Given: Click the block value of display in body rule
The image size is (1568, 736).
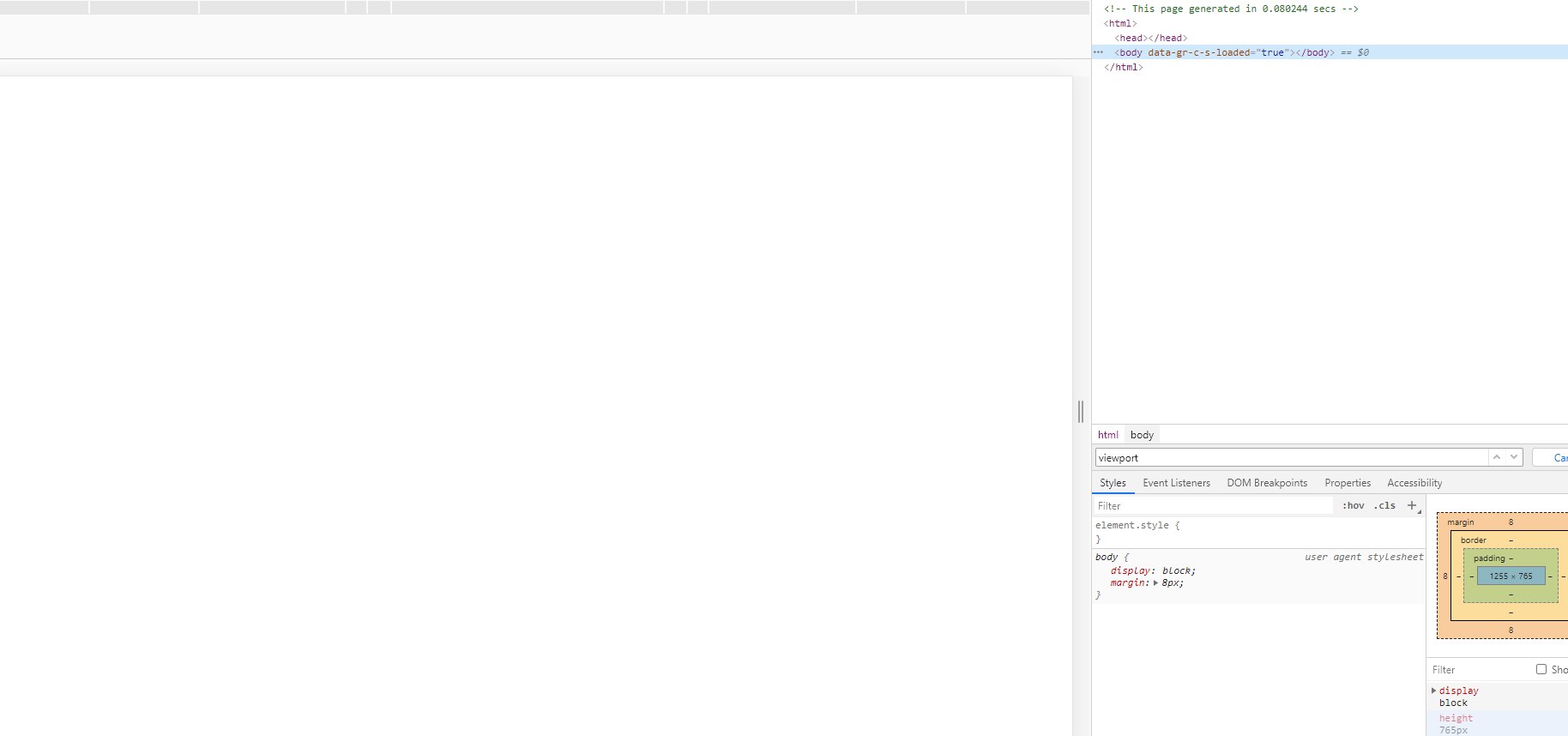Looking at the screenshot, I should point(1175,570).
